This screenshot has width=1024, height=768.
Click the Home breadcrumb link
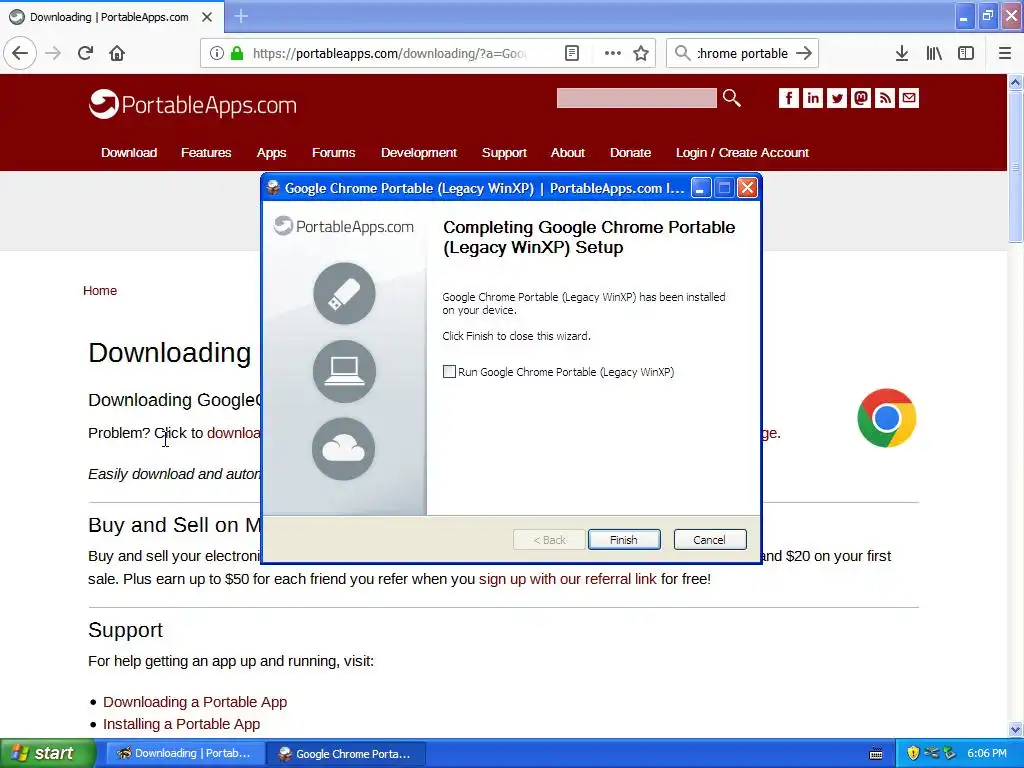[100, 291]
